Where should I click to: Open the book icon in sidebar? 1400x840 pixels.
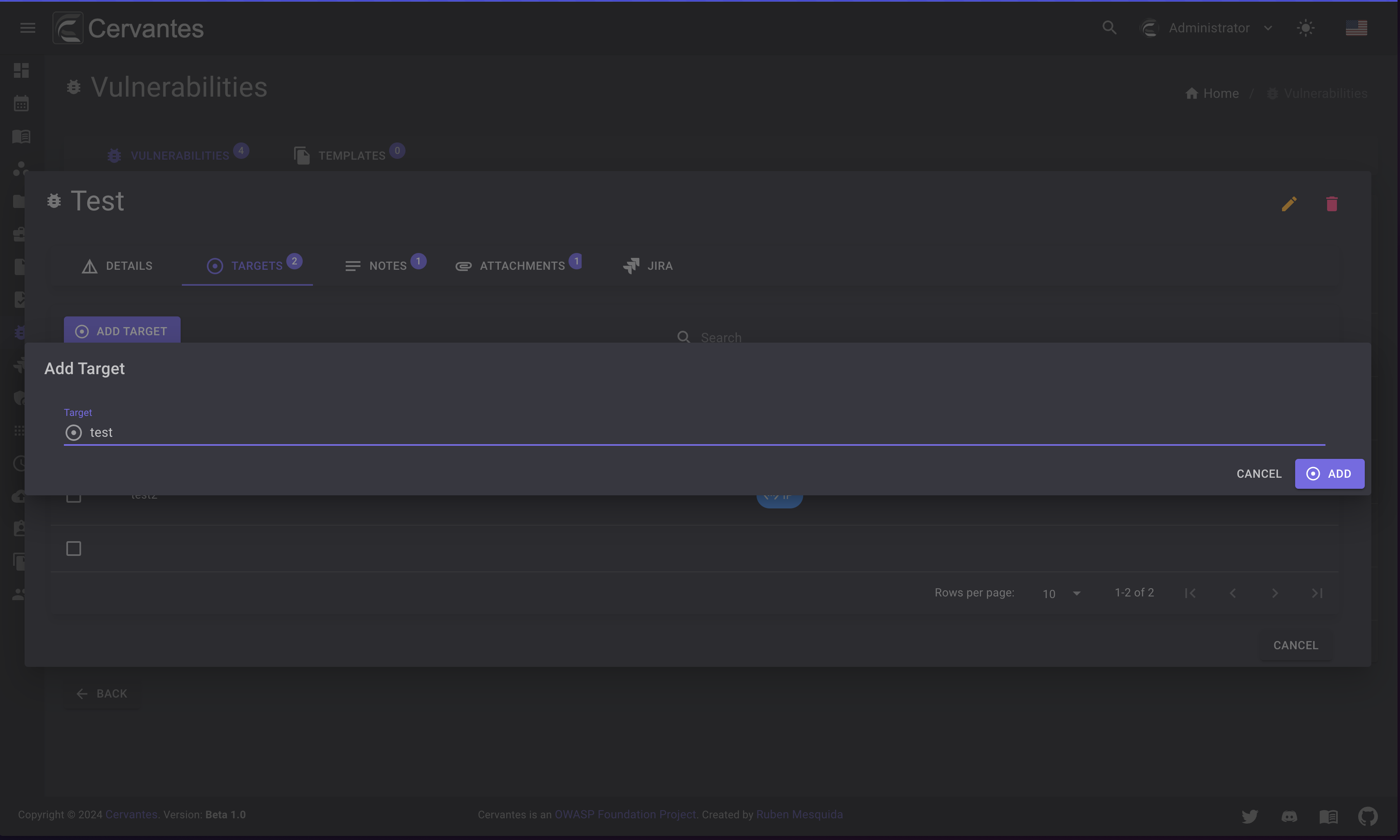coord(22,136)
